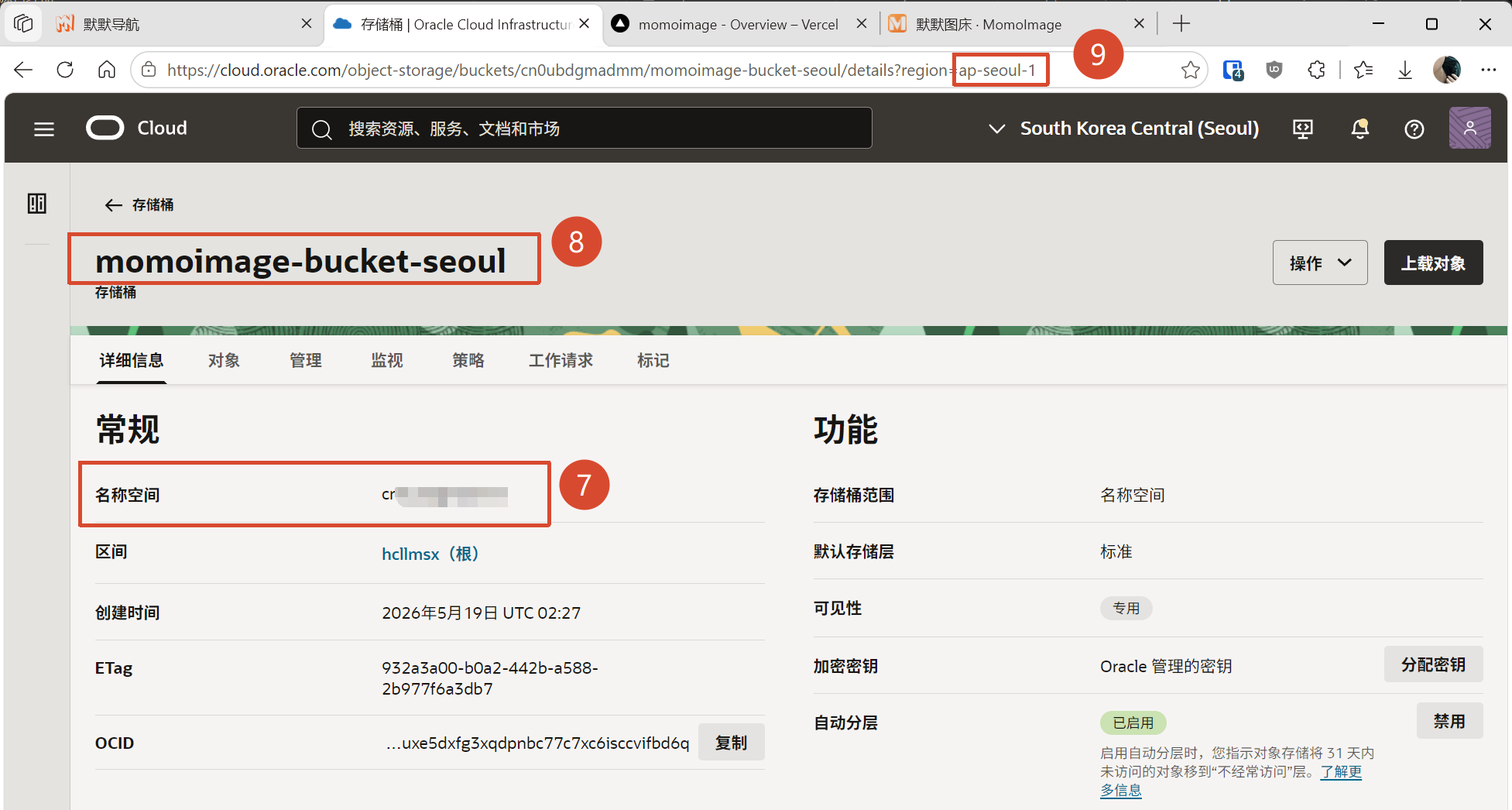Click the momoimage-bucket-seoul bucket title
Viewport: 1512px width, 810px height.
coord(300,261)
